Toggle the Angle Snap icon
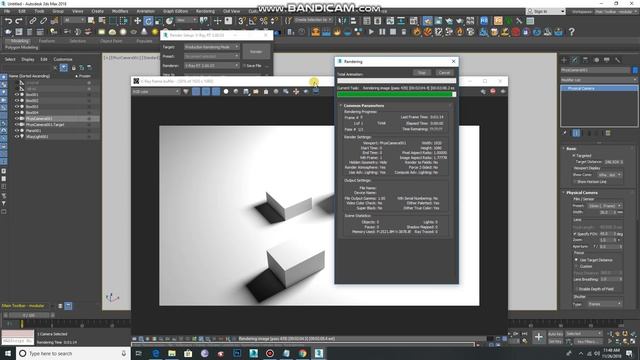This screenshot has height=360, width=640. pos(253,21)
